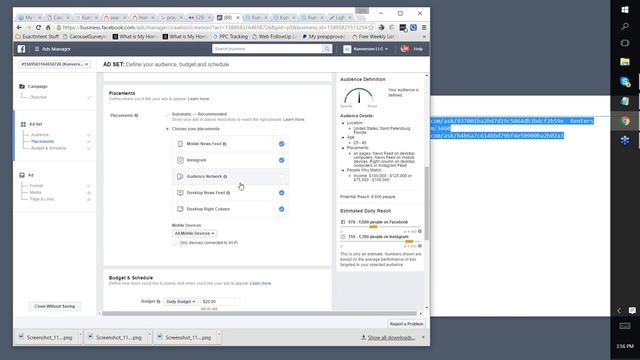Click the info icon beside Budget label
640x360 pixels.
[x=158, y=302]
